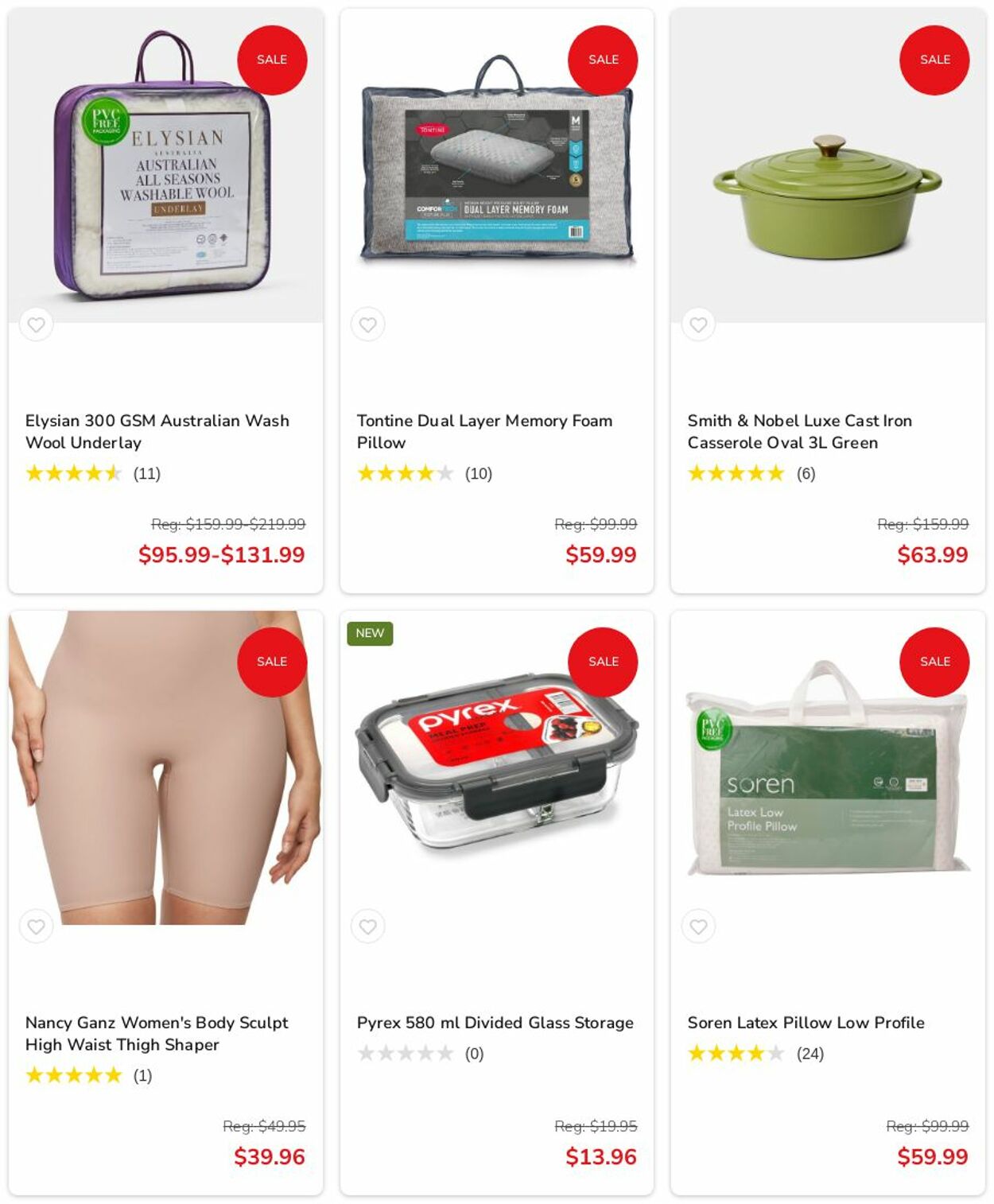Wishlist heart for Smith & Nobel Casserole
The height and width of the screenshot is (1204, 994).
click(x=698, y=324)
